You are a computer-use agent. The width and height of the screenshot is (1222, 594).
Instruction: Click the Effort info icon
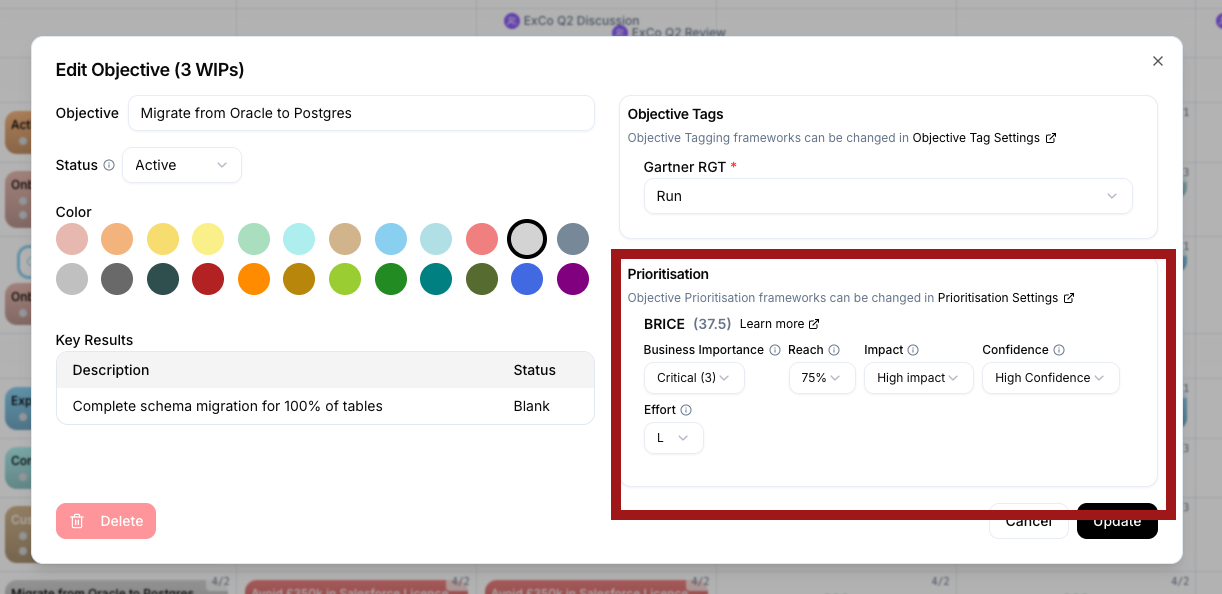[x=686, y=410]
